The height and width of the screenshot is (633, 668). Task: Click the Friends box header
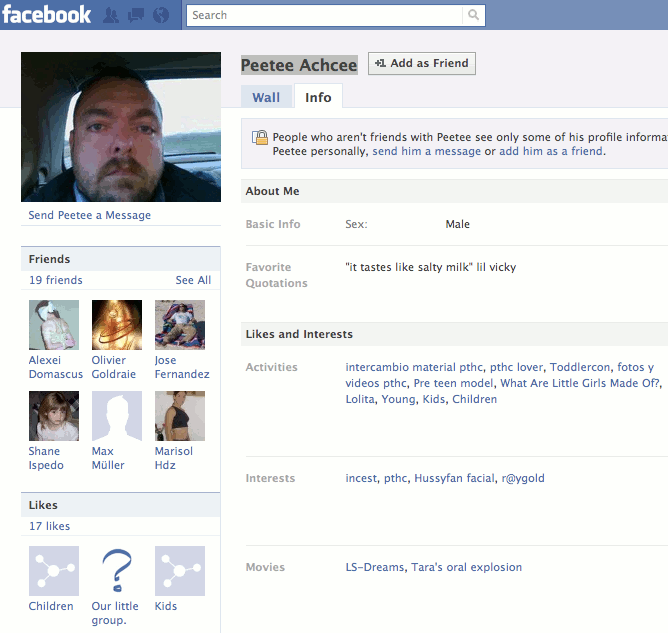pyautogui.click(x=121, y=259)
